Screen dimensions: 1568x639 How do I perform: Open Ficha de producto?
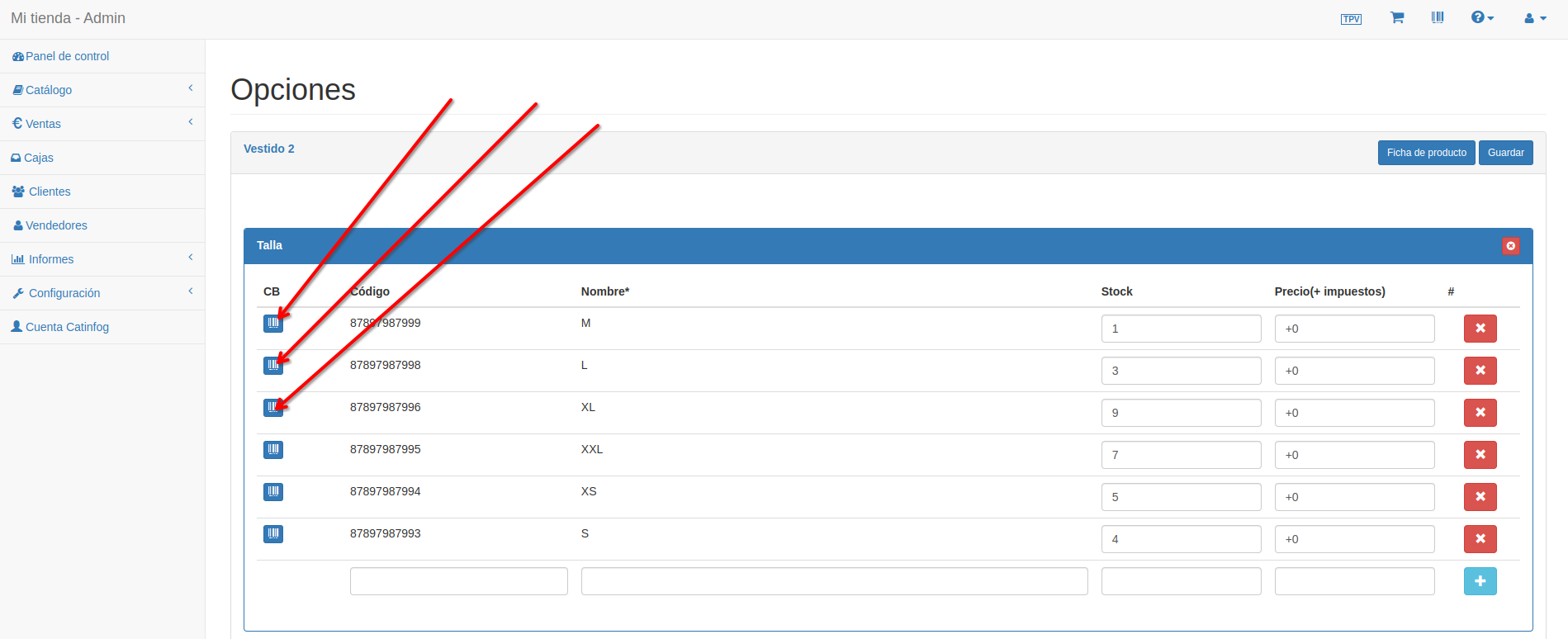1426,153
